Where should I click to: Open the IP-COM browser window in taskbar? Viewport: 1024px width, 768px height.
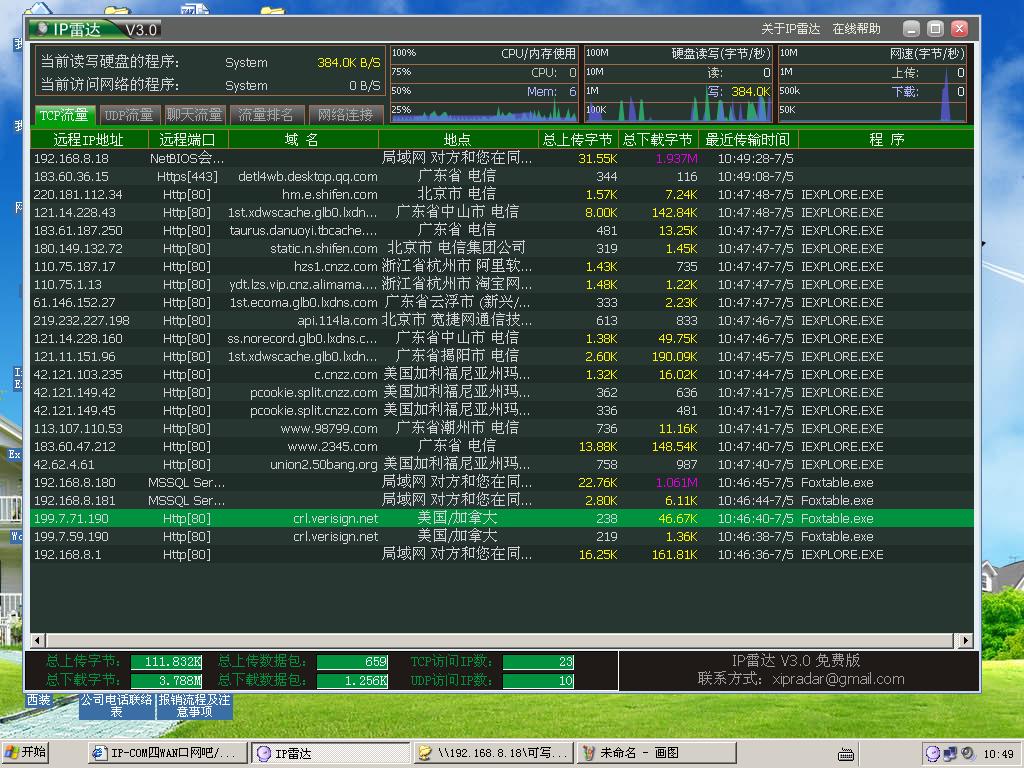(167, 753)
